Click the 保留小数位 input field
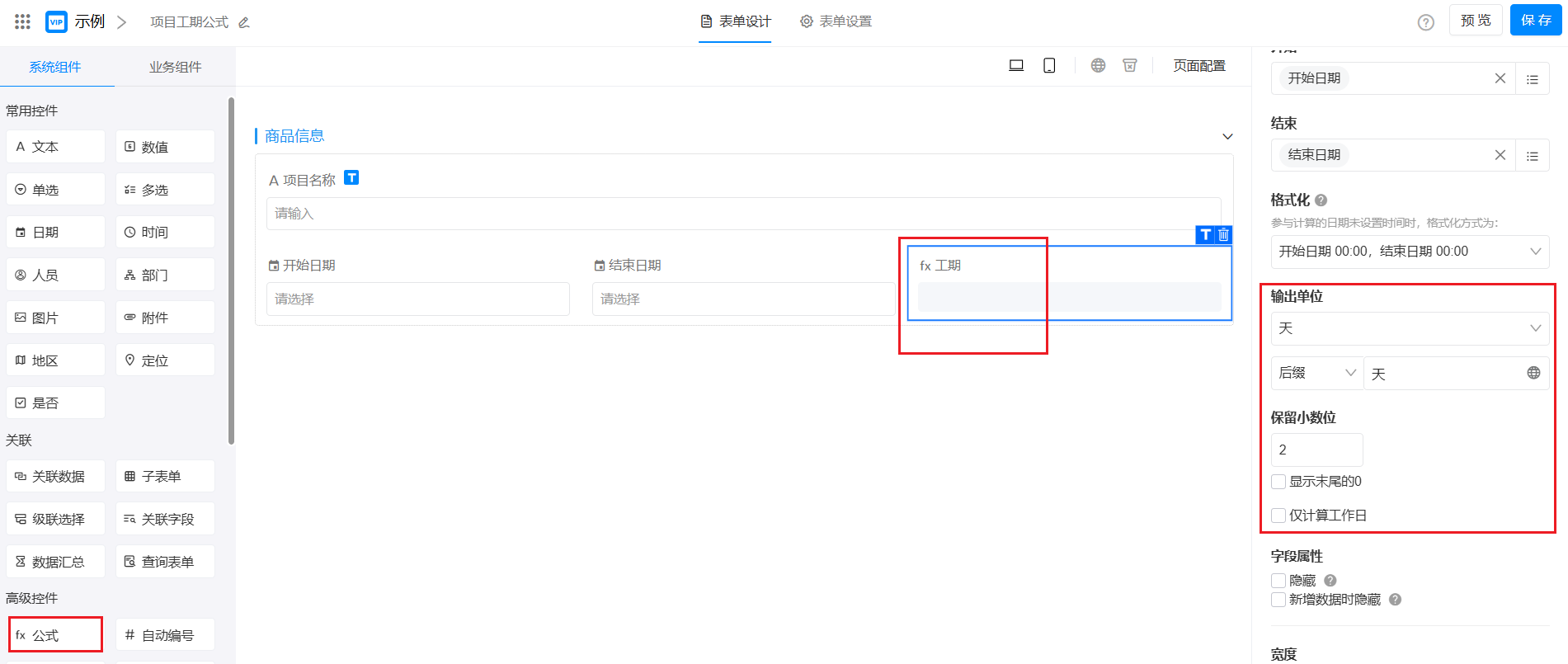The image size is (1568, 664). pyautogui.click(x=1316, y=450)
